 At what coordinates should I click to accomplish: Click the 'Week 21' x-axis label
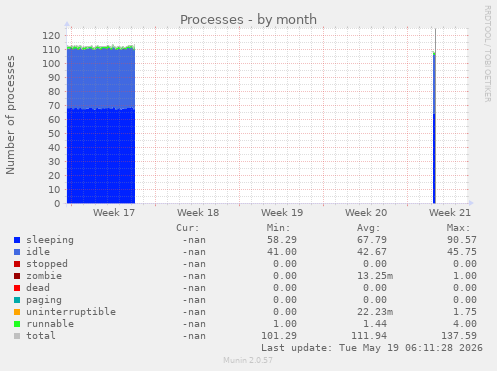[450, 213]
